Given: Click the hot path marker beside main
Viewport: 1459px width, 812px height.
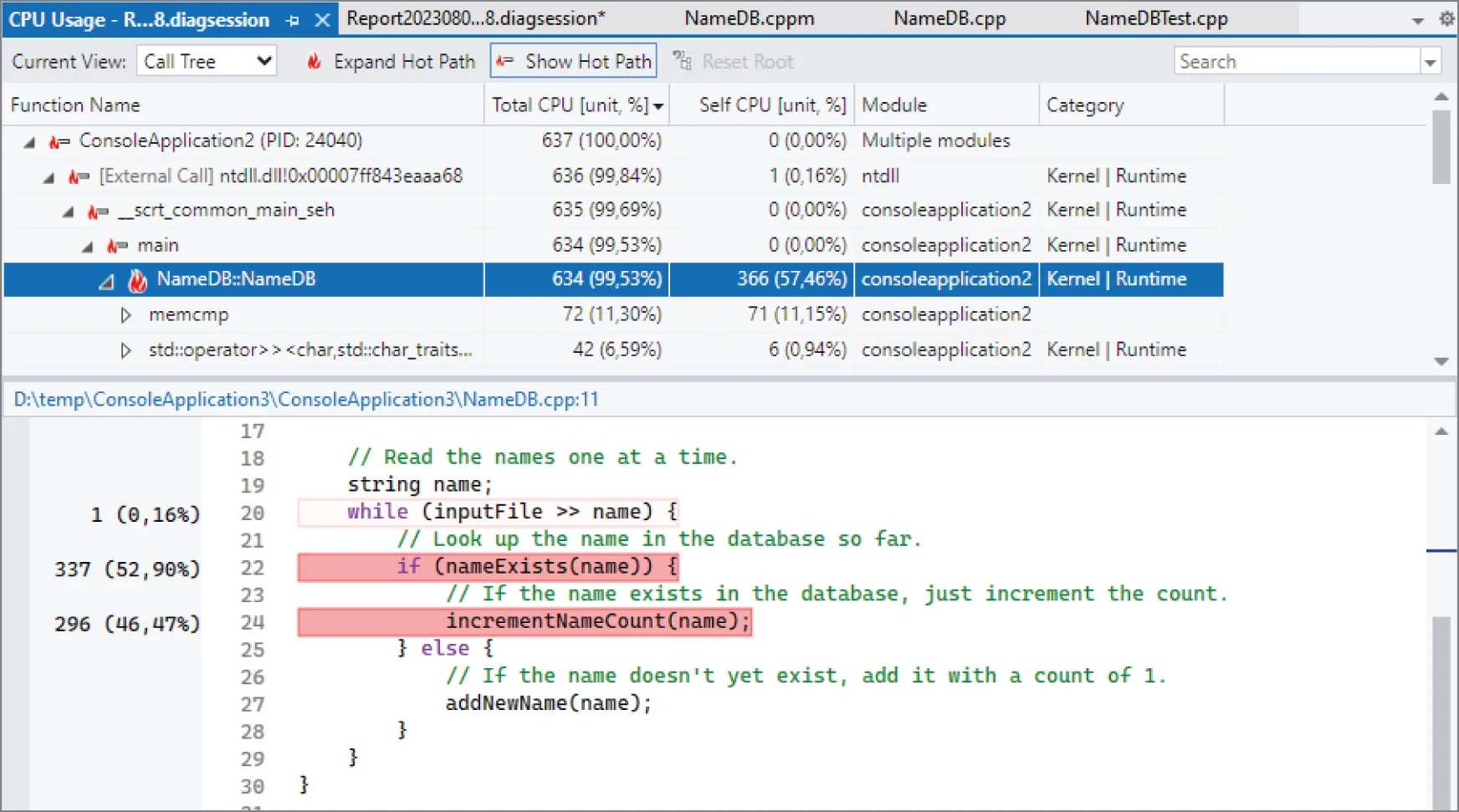Looking at the screenshot, I should click(116, 245).
